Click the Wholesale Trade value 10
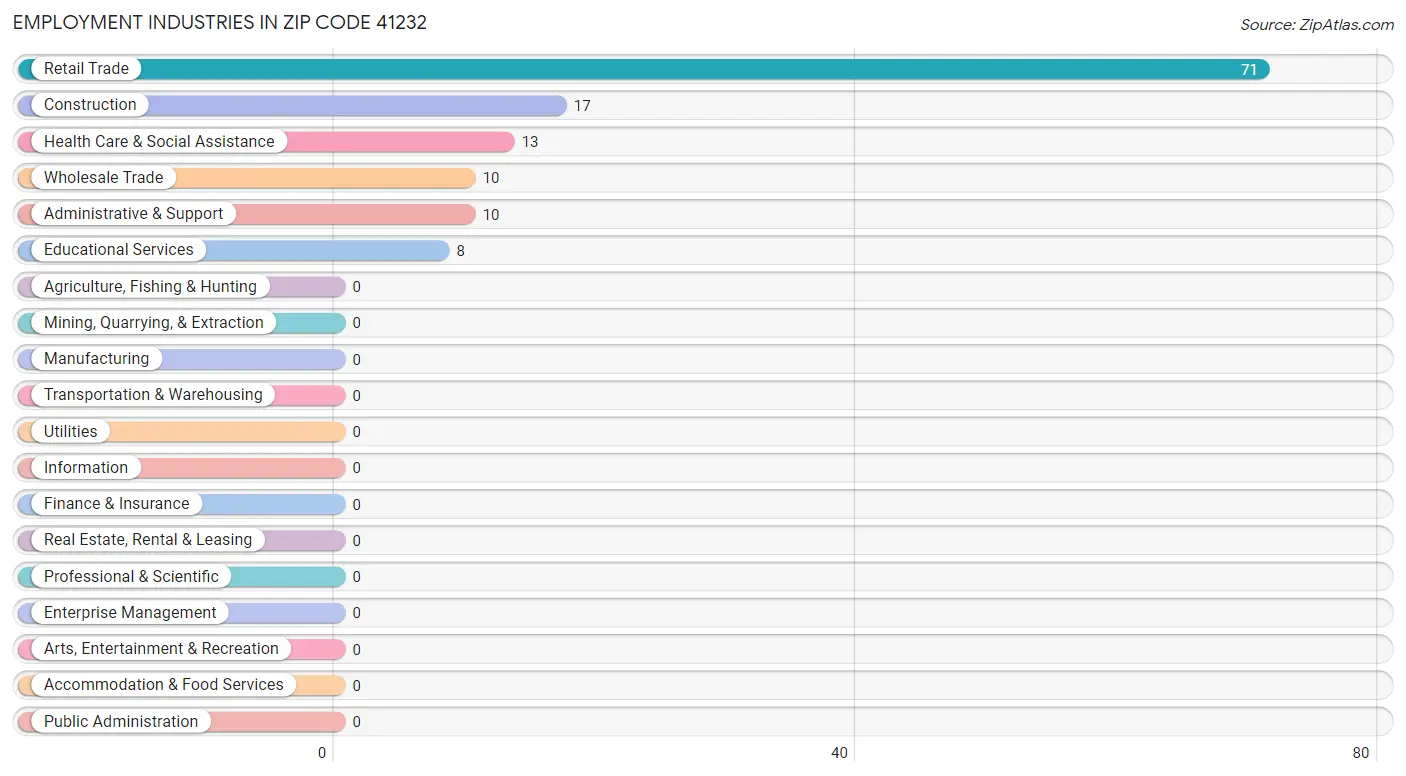This screenshot has height=776, width=1406. [491, 179]
